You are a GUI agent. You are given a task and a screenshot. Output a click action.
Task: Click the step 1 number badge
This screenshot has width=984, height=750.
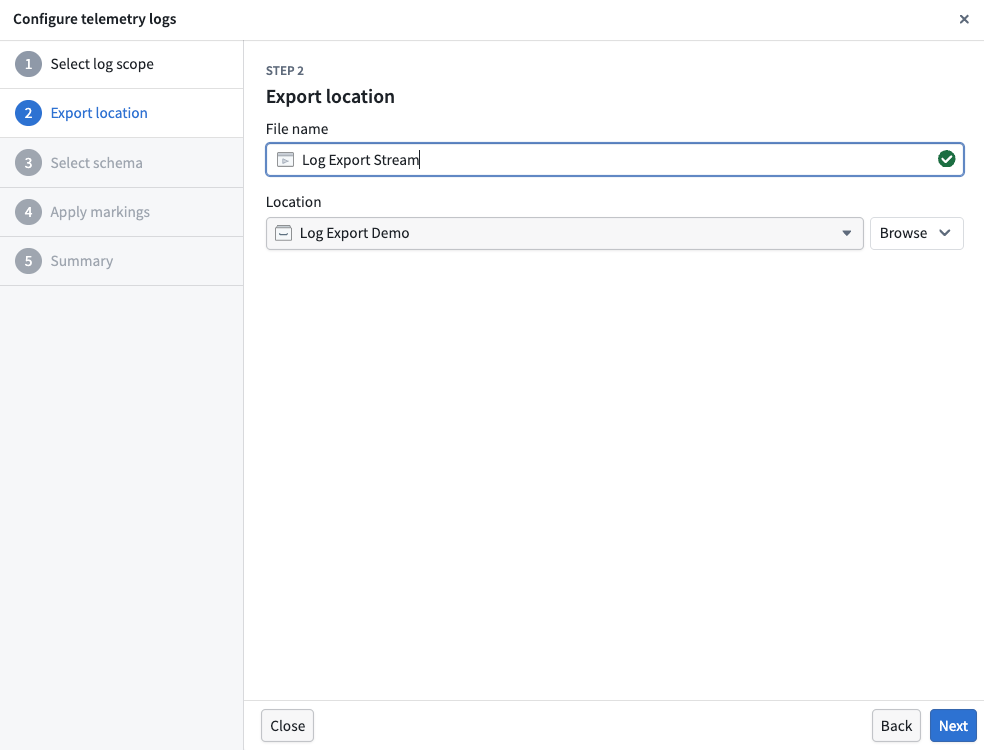point(28,64)
